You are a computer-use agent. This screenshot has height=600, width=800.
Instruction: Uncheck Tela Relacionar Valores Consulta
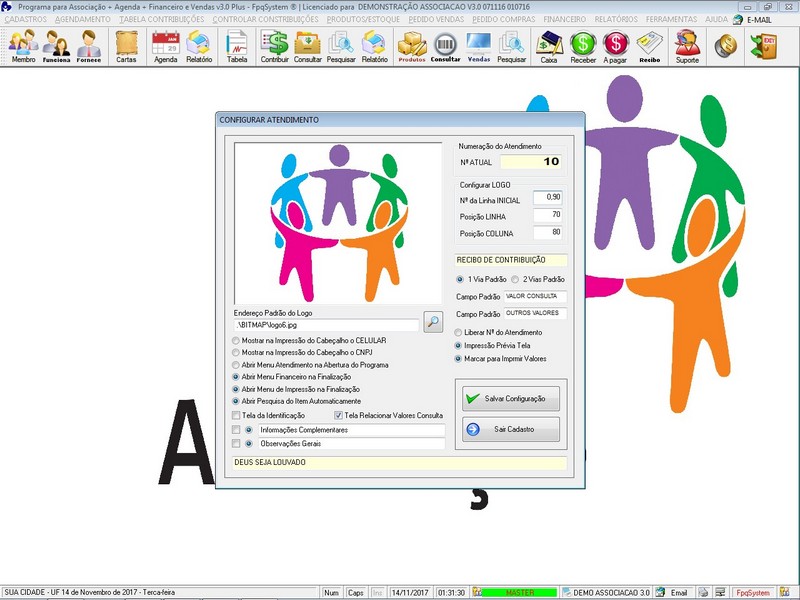(338, 415)
